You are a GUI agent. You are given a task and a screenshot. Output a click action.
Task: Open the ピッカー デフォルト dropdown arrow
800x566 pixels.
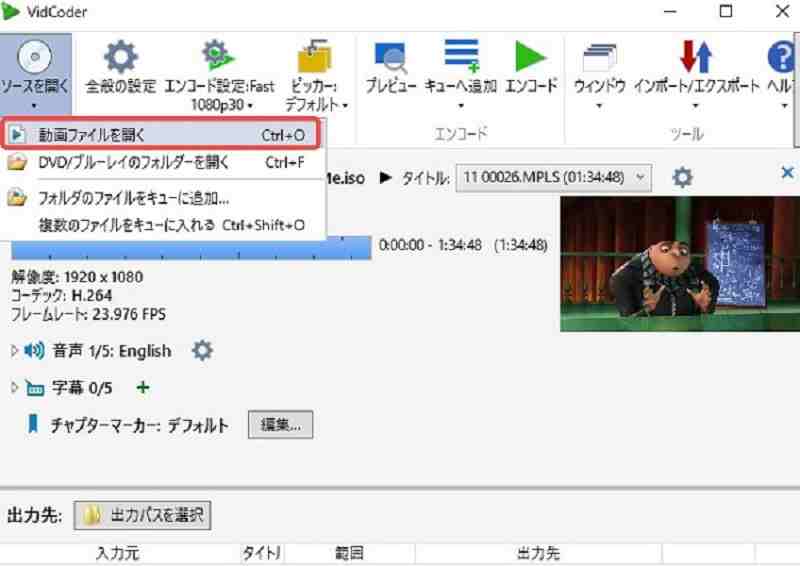pos(345,106)
